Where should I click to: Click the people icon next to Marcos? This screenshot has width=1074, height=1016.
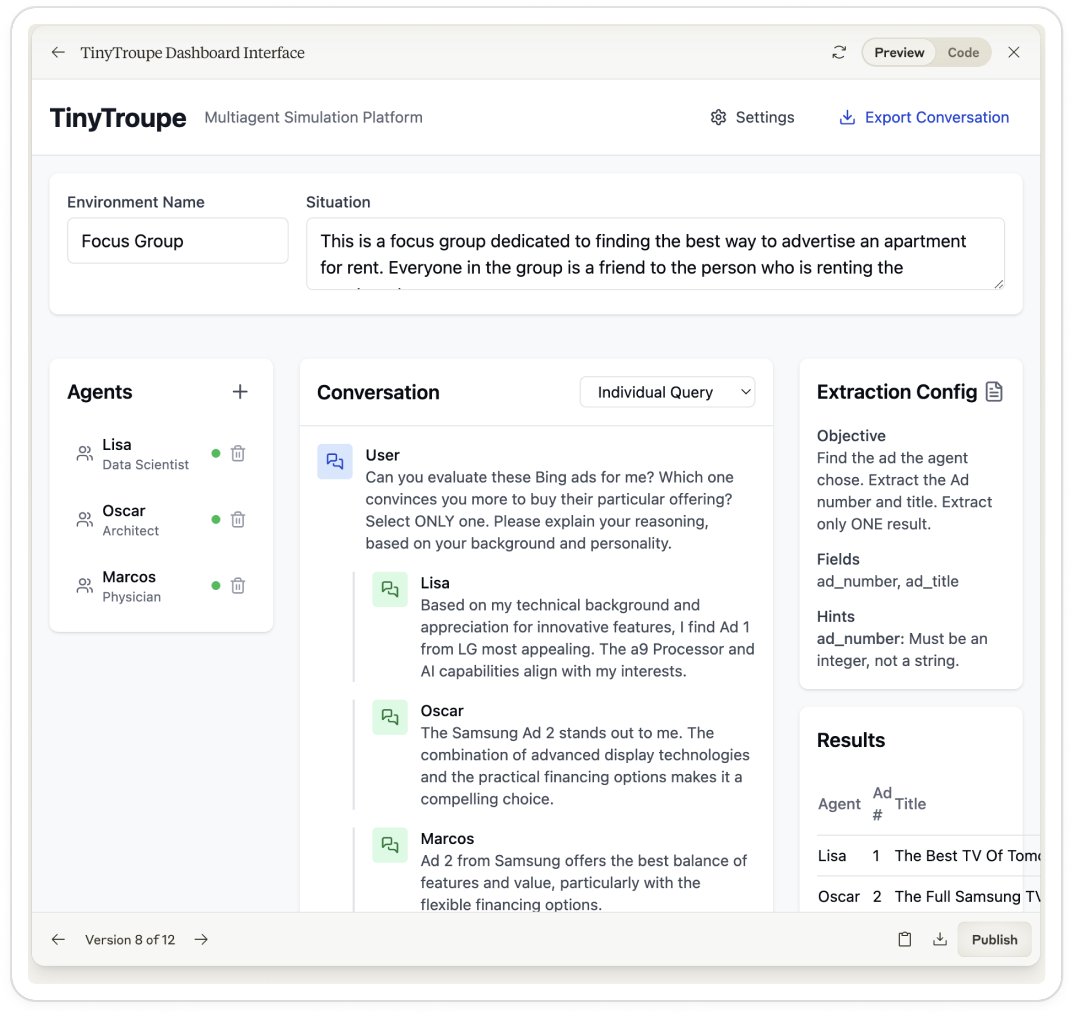84,586
